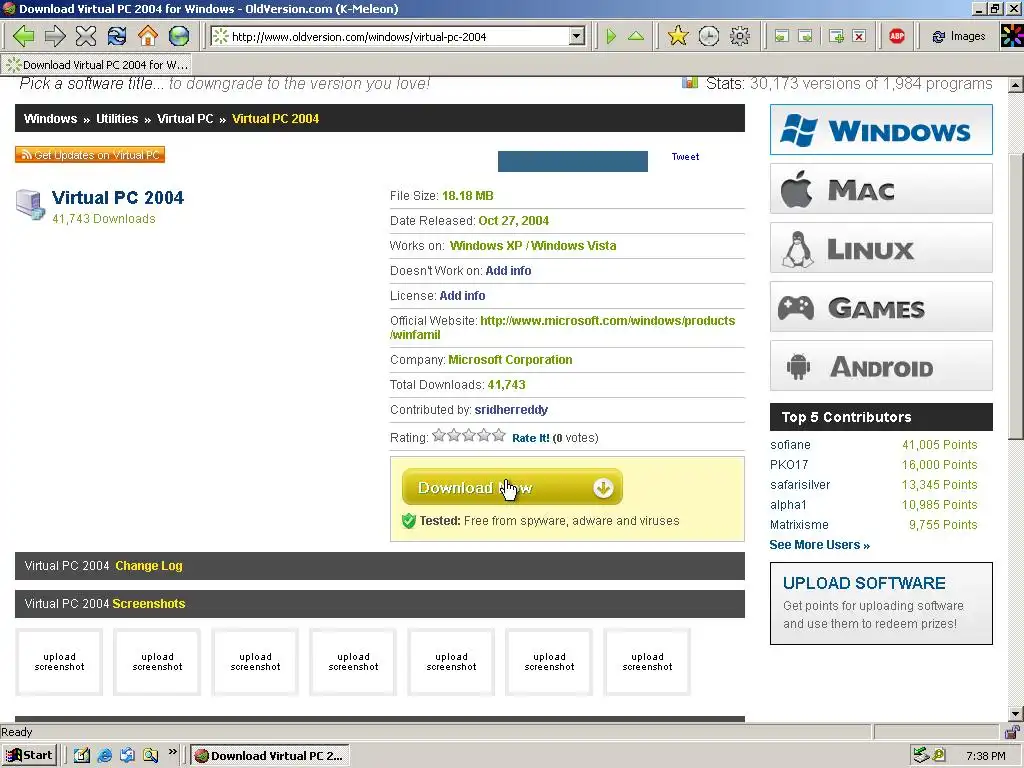Click the colorful K-Meleon throbber icon
The image size is (1024, 768).
coord(1012,36)
